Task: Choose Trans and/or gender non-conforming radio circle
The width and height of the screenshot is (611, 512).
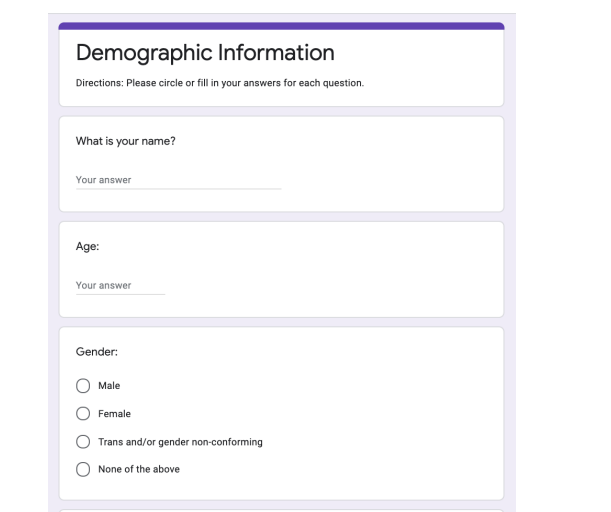Action: pos(83,442)
